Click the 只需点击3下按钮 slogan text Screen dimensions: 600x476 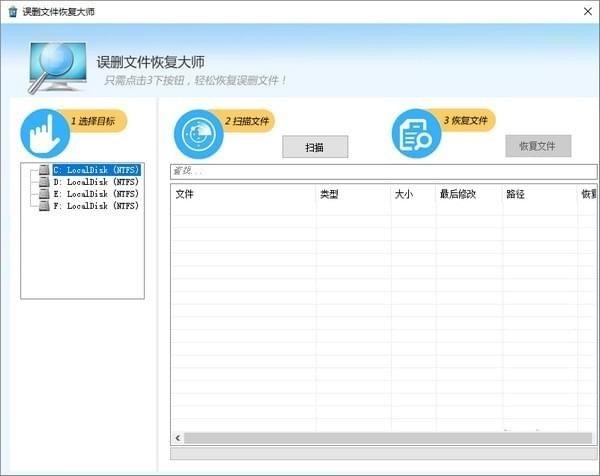pos(196,81)
